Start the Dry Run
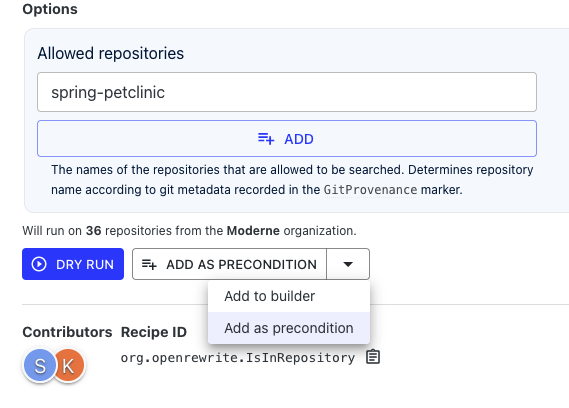The width and height of the screenshot is (569, 408). coord(73,264)
